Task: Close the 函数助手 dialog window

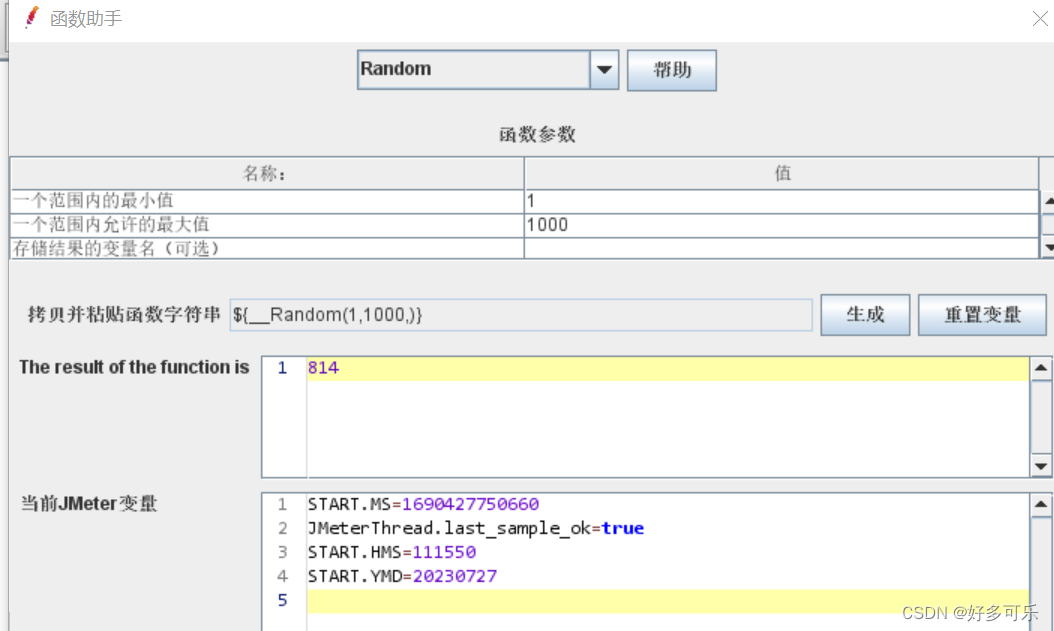Action: coord(1040,19)
